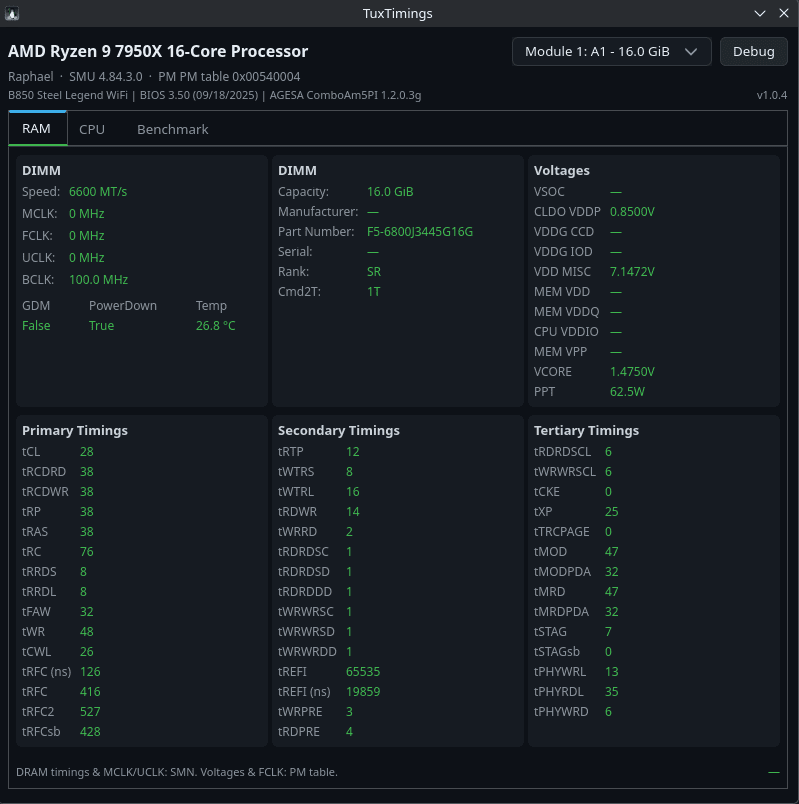Close the TuxTimings window

(x=785, y=13)
